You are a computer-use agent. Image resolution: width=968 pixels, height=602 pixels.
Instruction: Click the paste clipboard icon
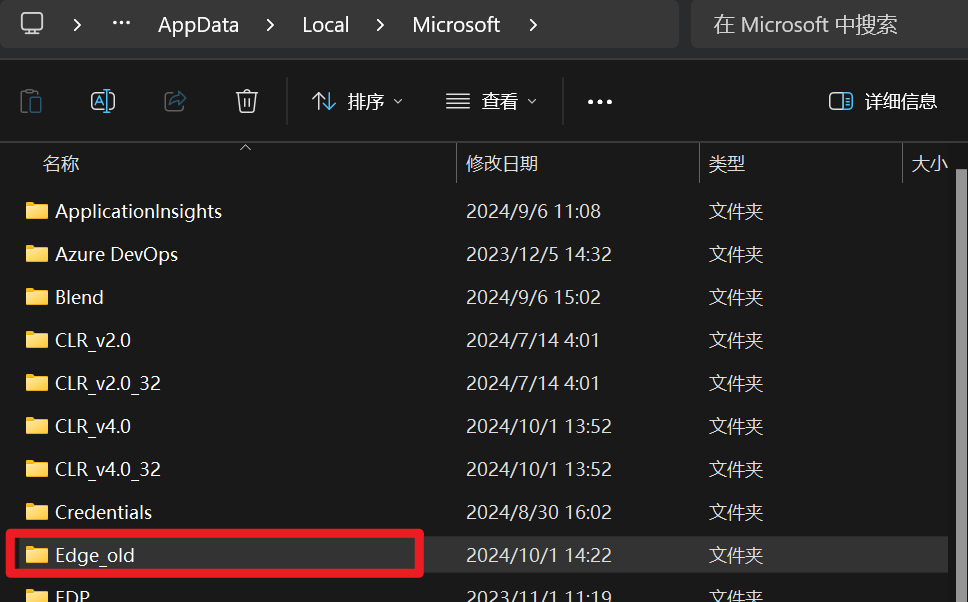point(31,101)
